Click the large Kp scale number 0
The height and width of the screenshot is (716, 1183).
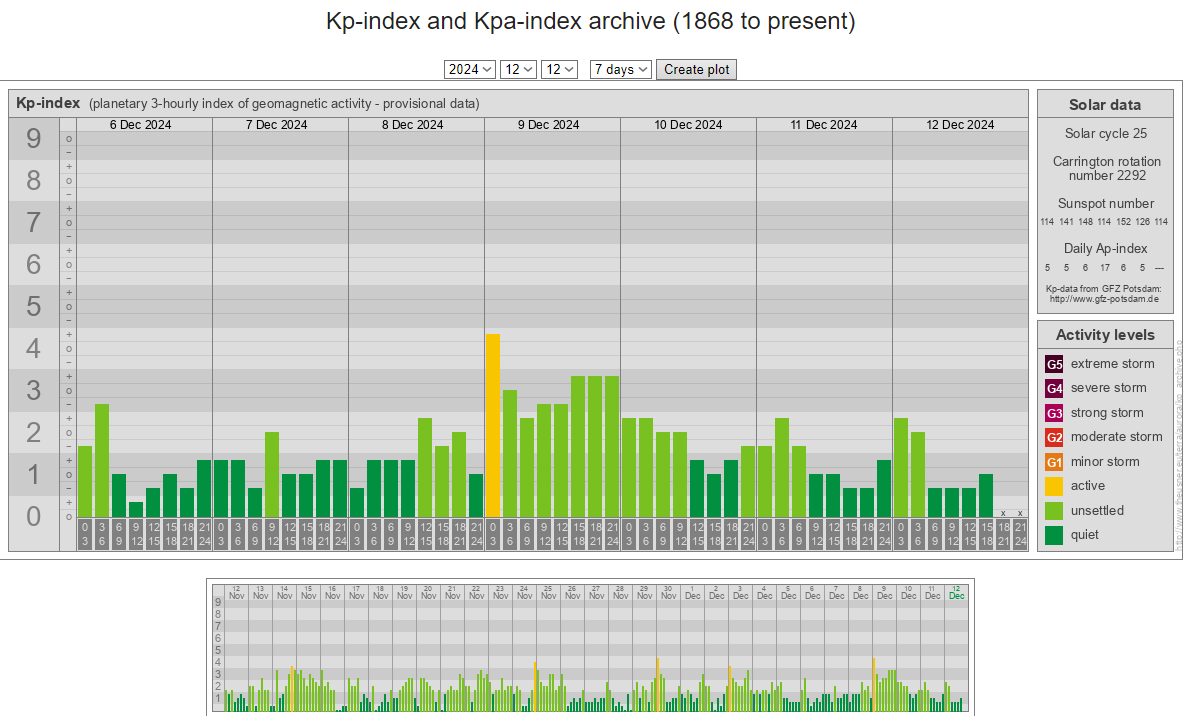click(x=33, y=517)
